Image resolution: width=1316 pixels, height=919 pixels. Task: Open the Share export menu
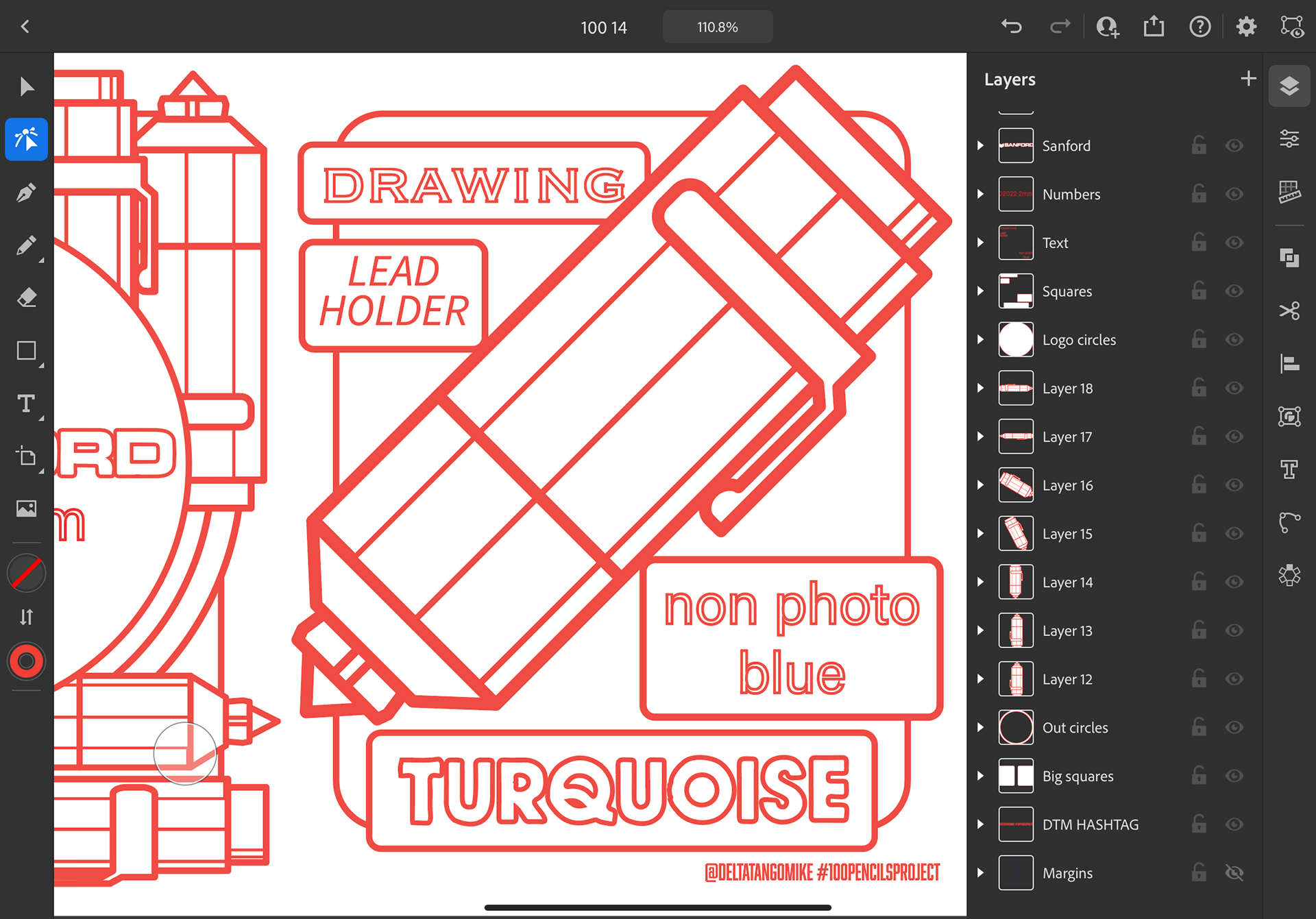[x=1154, y=27]
